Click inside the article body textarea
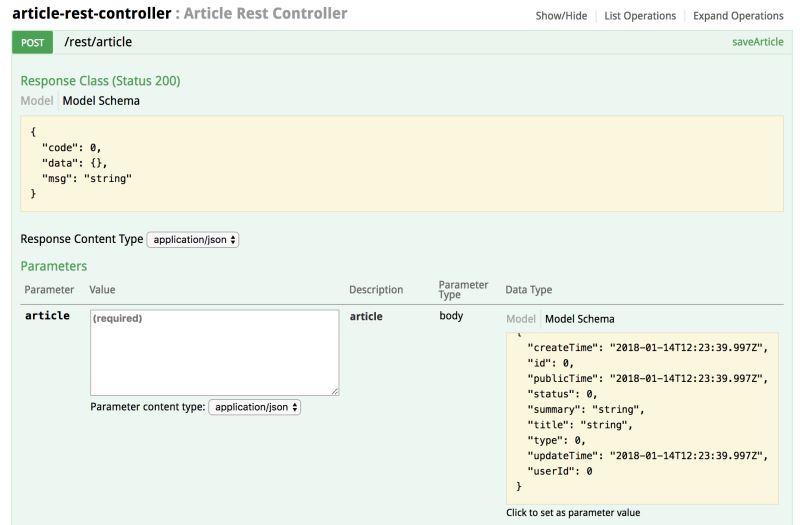Screen dimensions: 800x525 pyautogui.click(x=215, y=352)
